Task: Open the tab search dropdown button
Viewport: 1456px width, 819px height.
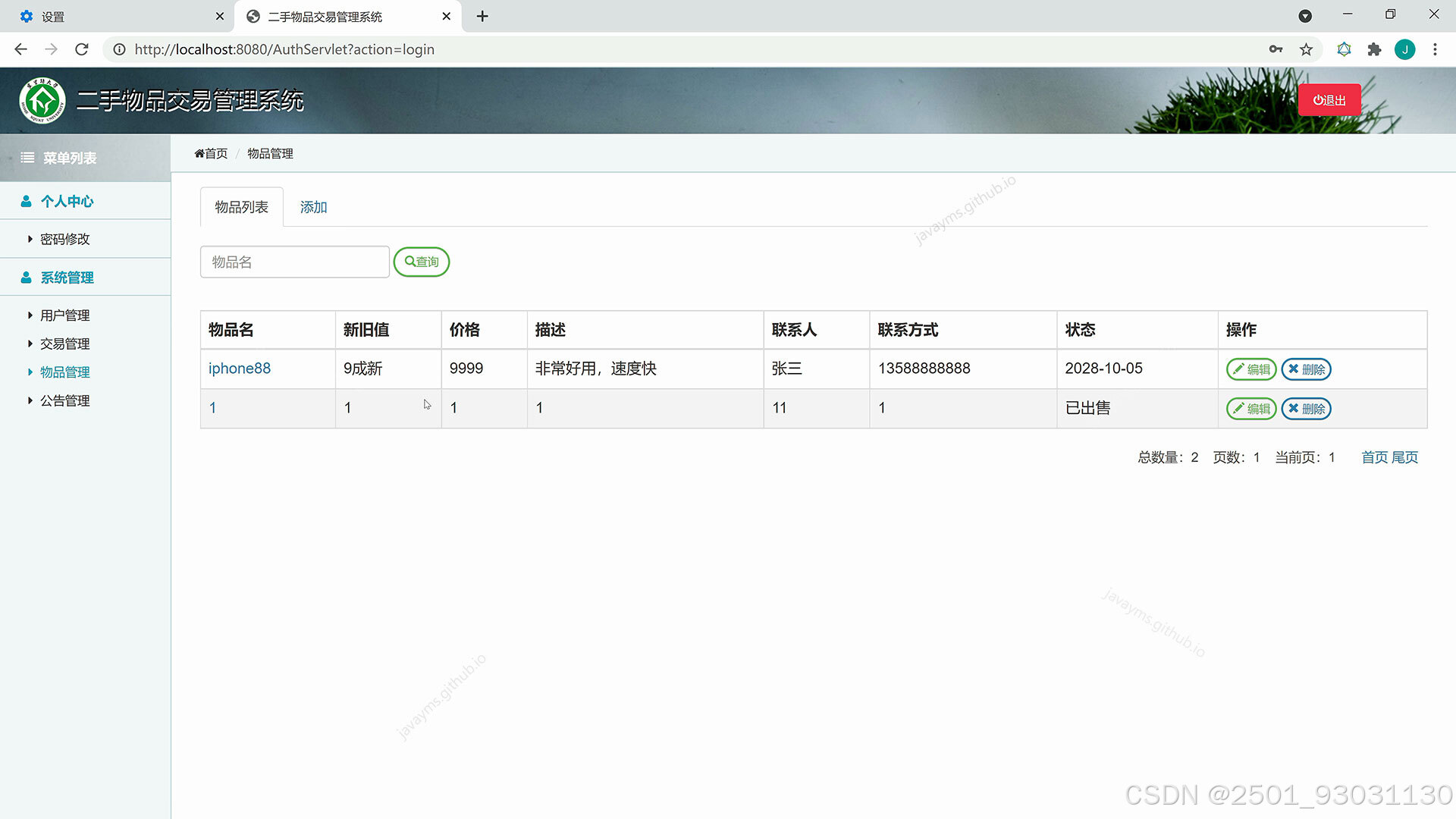Action: [1305, 16]
